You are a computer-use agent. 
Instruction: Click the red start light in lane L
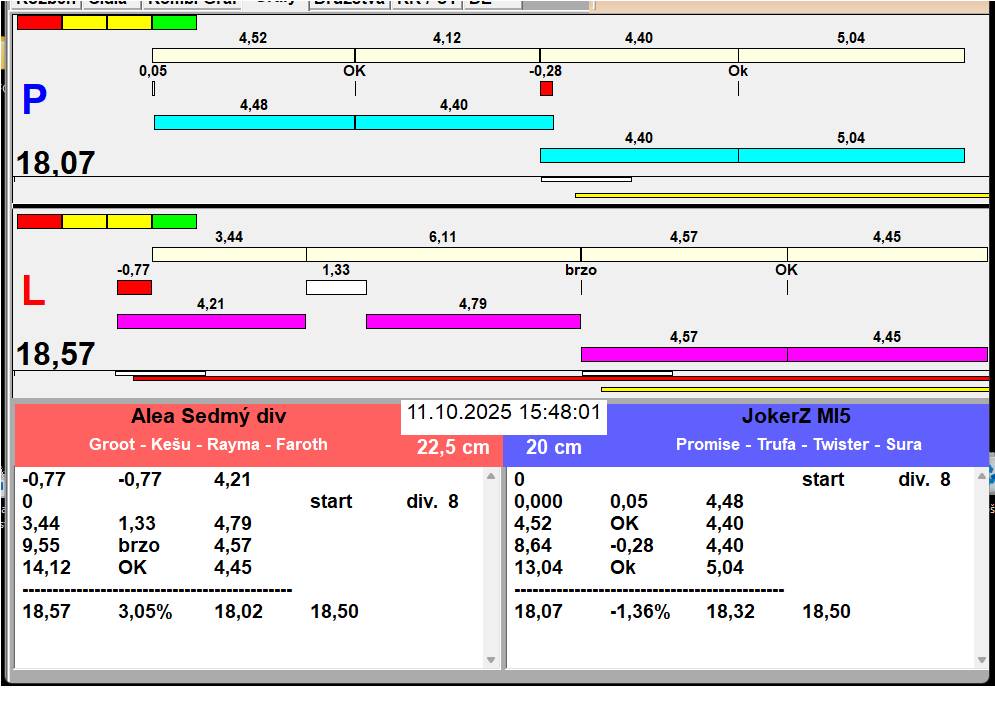[39, 222]
